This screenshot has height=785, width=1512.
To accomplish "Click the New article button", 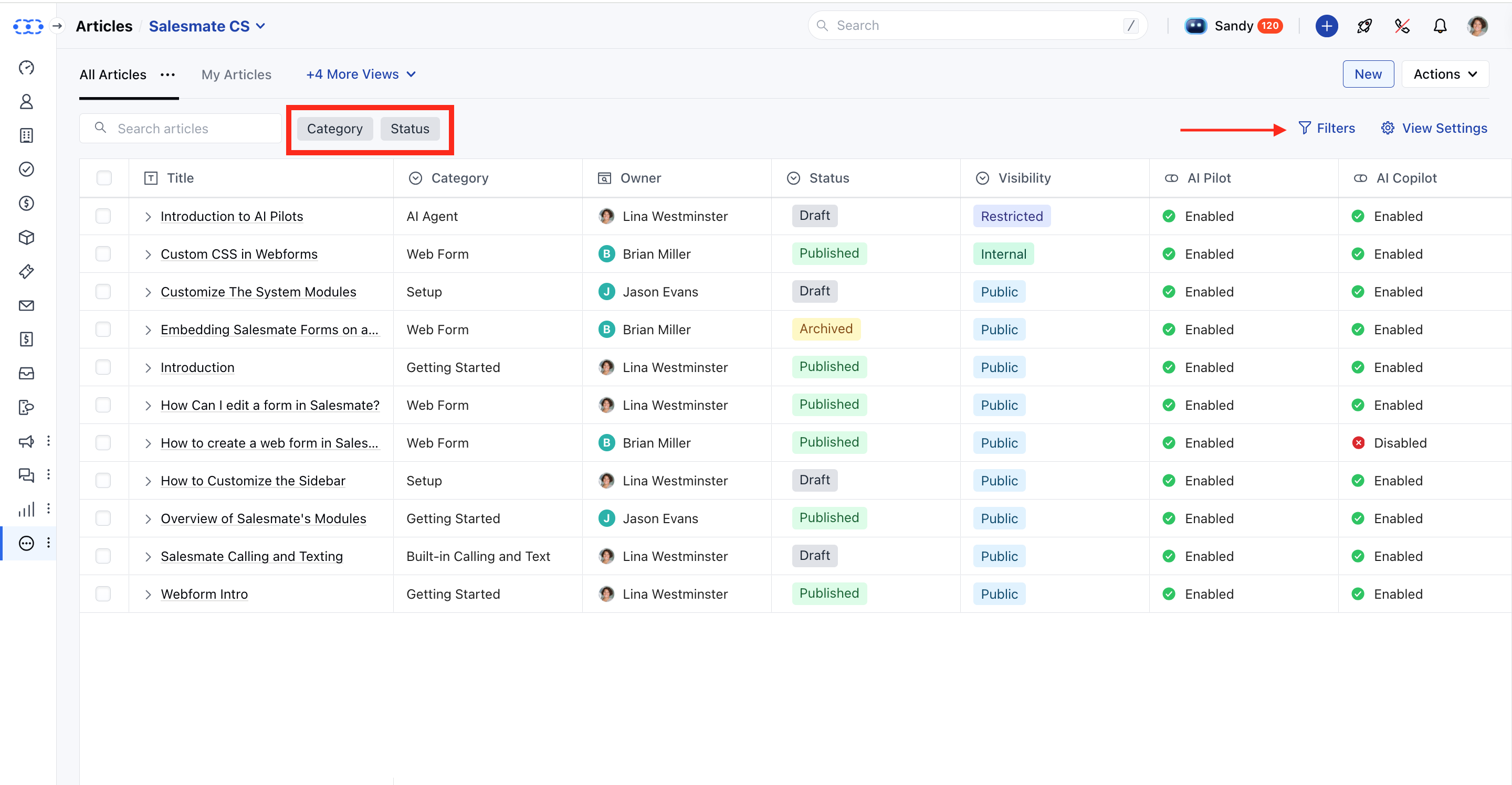I will [x=1368, y=74].
